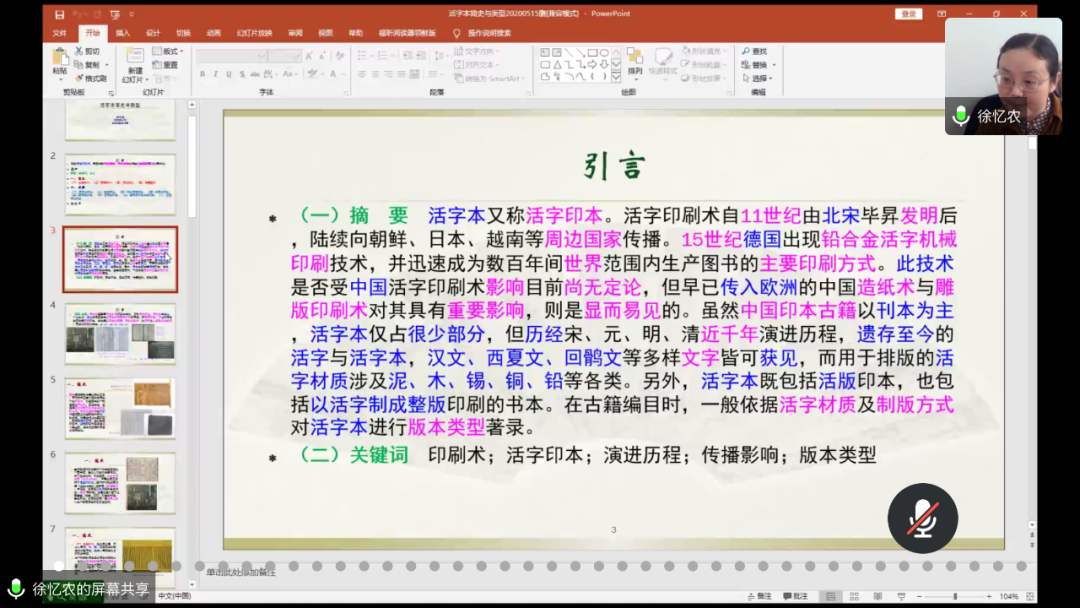Click the Save icon in quick access toolbar

(x=60, y=14)
